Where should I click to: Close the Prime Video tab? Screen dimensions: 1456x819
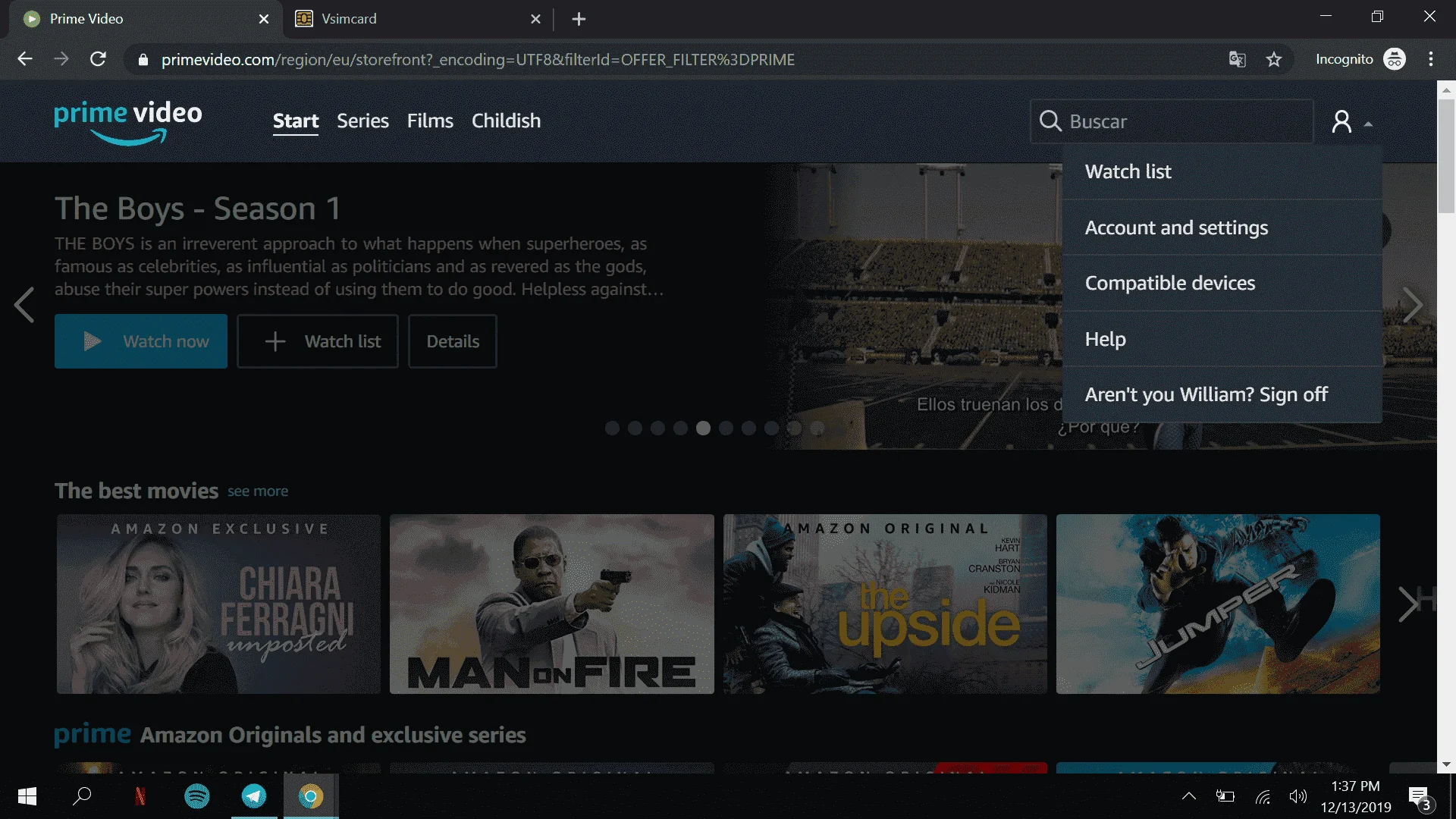[263, 19]
